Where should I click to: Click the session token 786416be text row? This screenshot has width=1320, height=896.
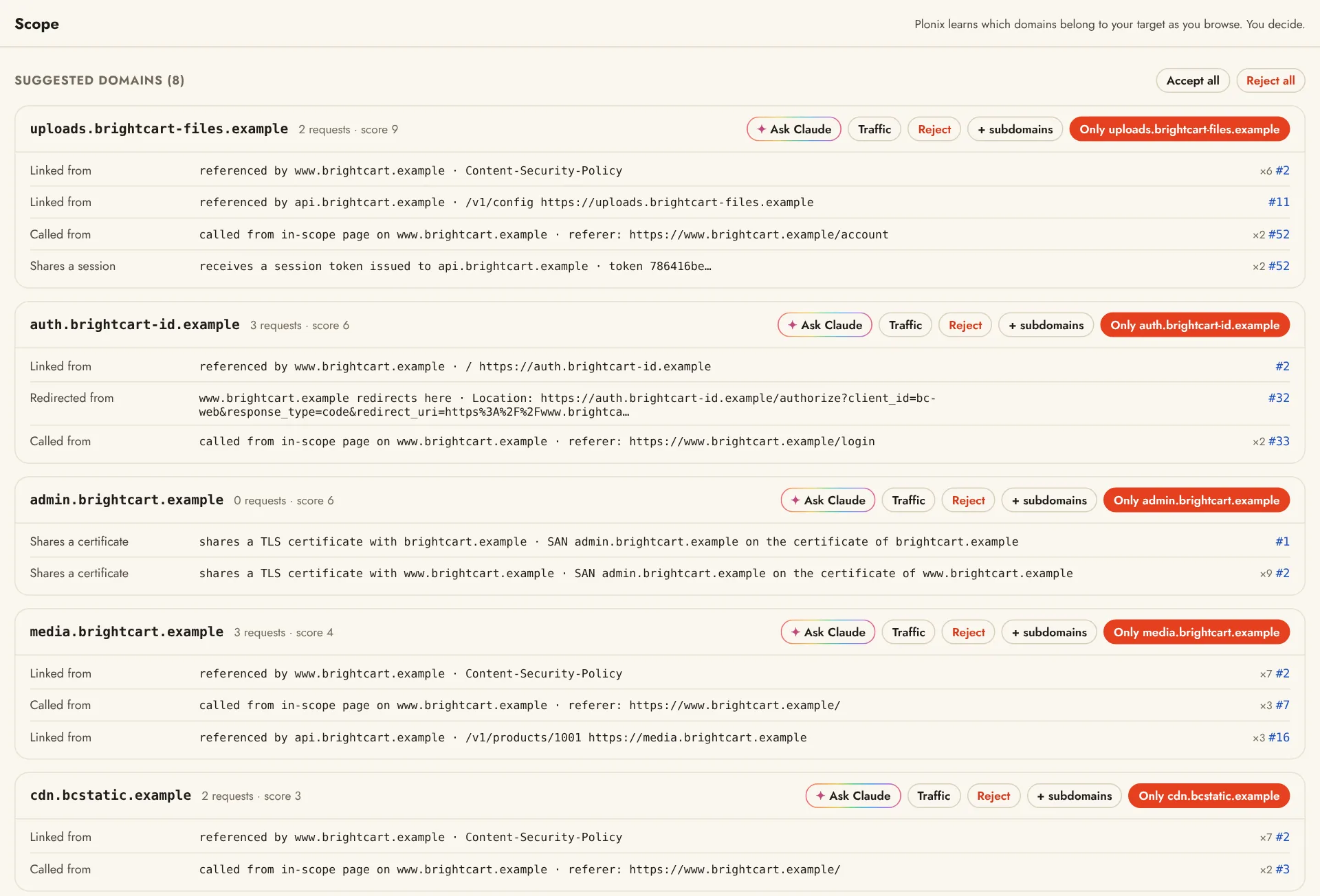click(x=659, y=266)
